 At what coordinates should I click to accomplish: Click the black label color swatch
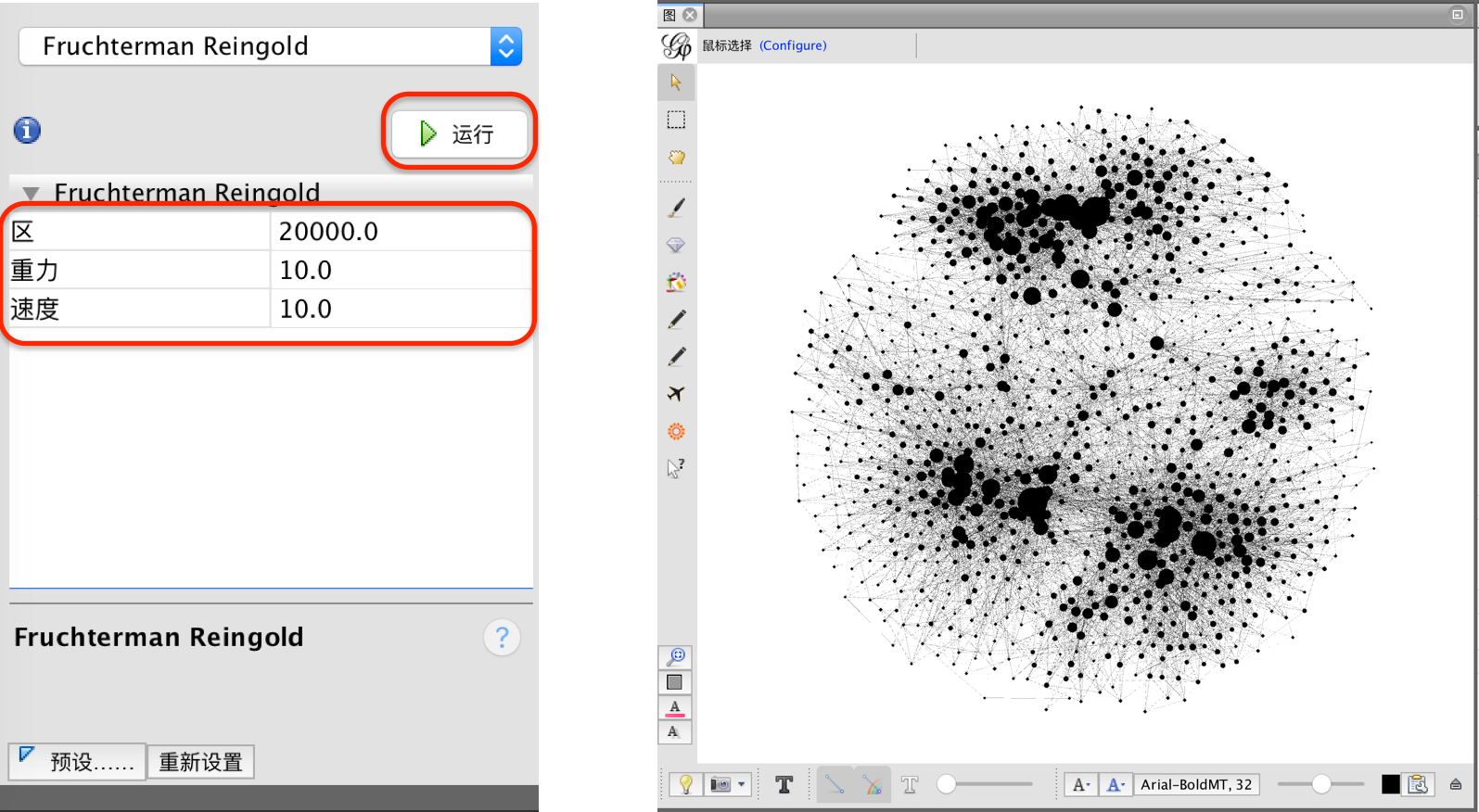coord(1390,784)
